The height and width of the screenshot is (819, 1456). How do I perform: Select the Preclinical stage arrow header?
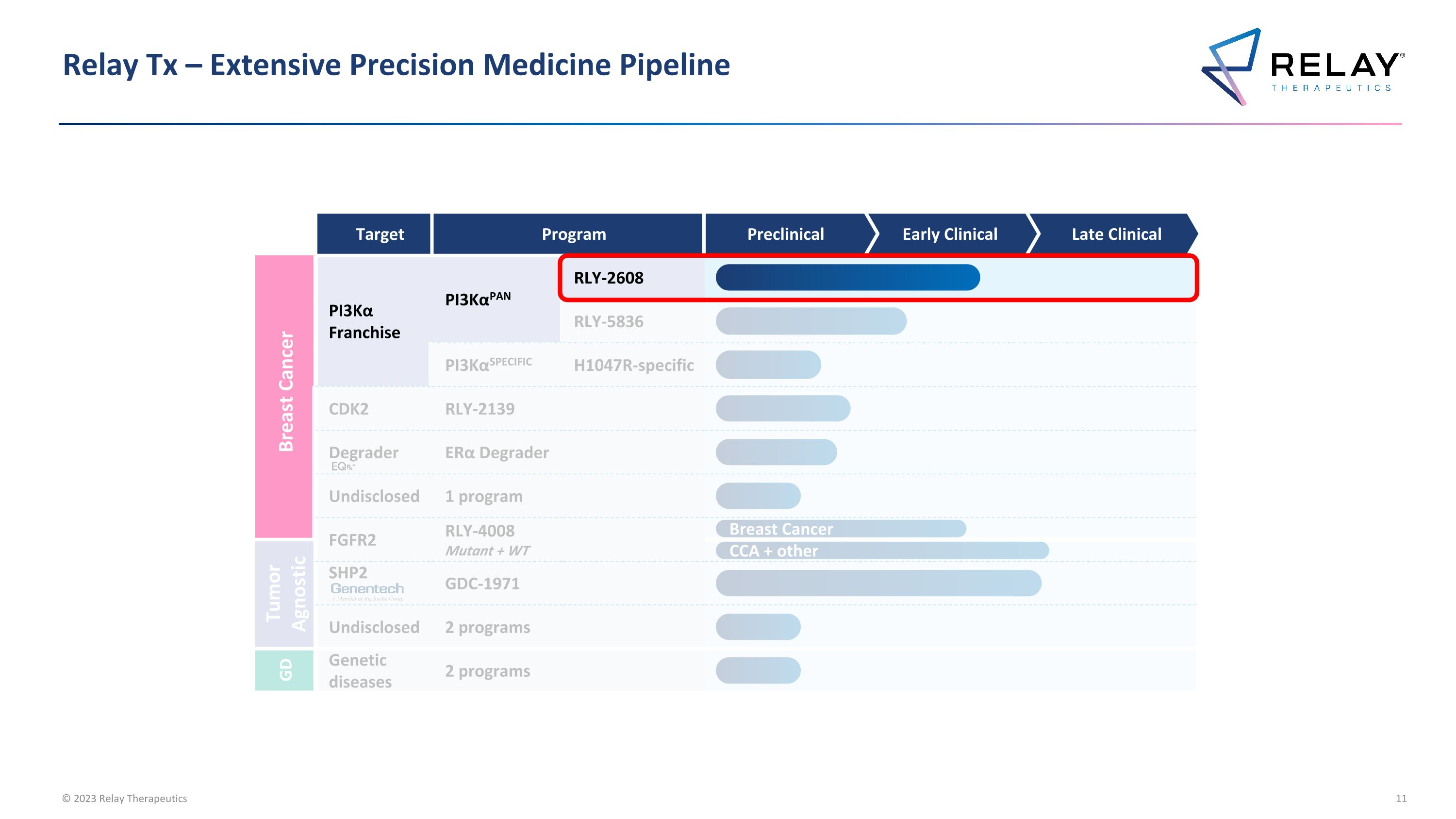point(785,234)
